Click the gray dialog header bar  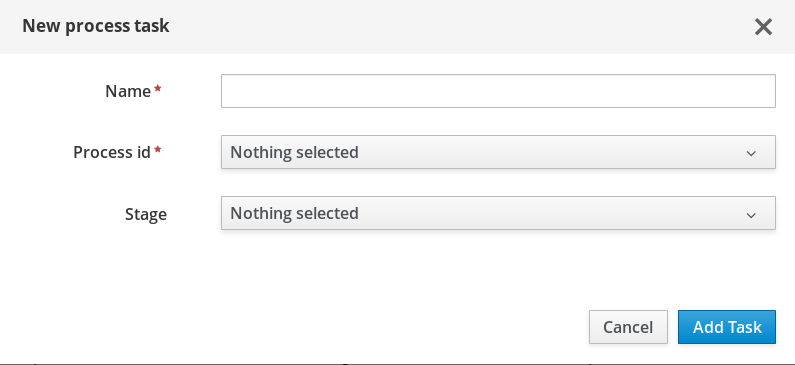tap(398, 27)
